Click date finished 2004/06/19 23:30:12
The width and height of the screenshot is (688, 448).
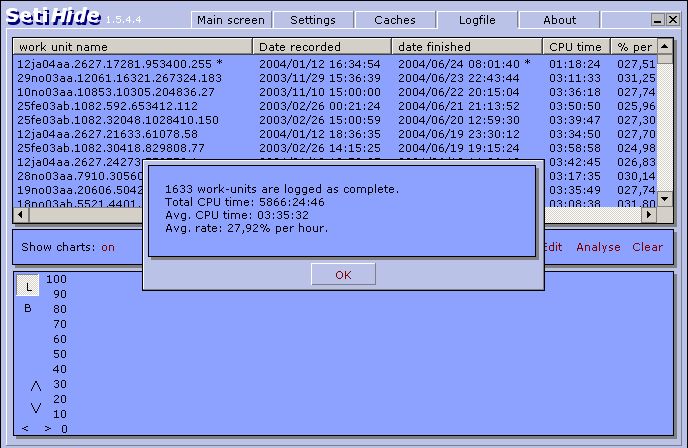[x=459, y=134]
